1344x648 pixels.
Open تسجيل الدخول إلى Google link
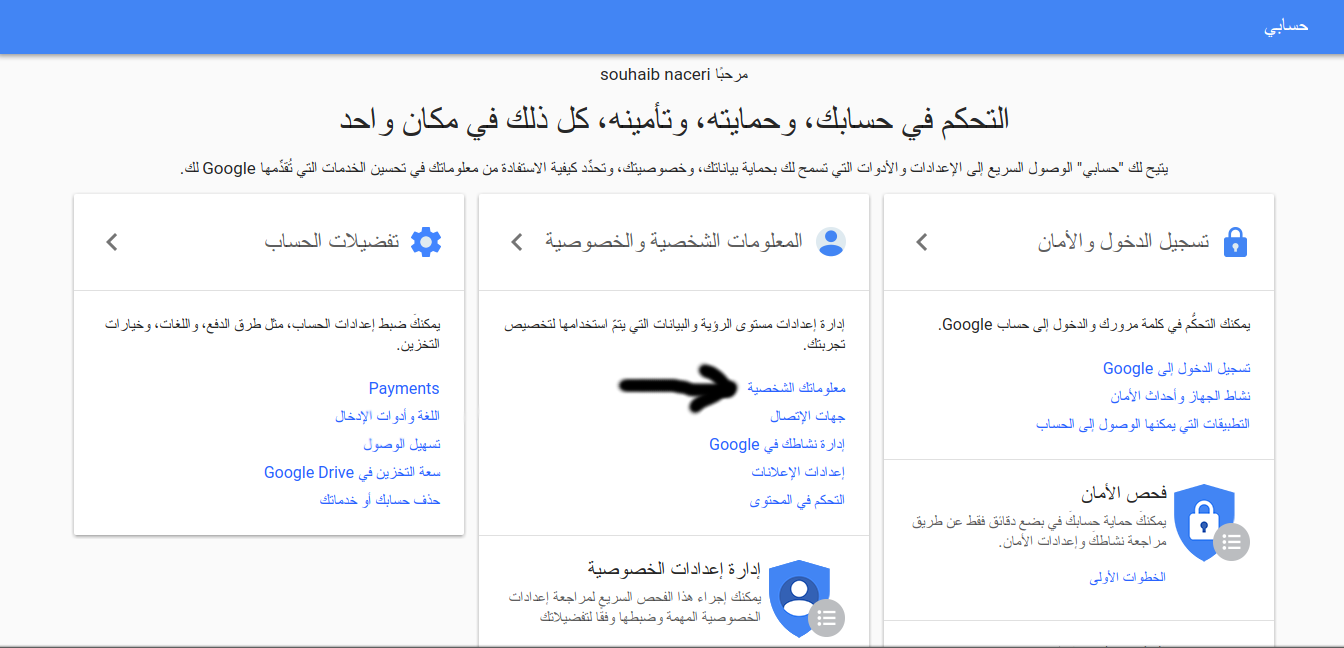click(x=1177, y=369)
